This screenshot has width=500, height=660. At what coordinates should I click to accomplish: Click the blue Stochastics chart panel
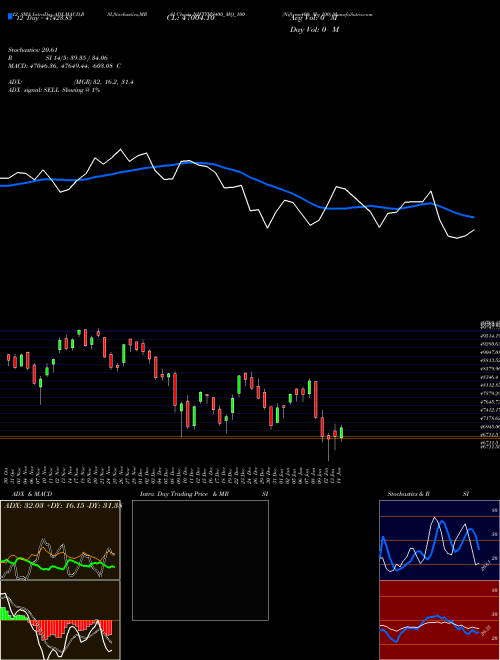pyautogui.click(x=439, y=540)
